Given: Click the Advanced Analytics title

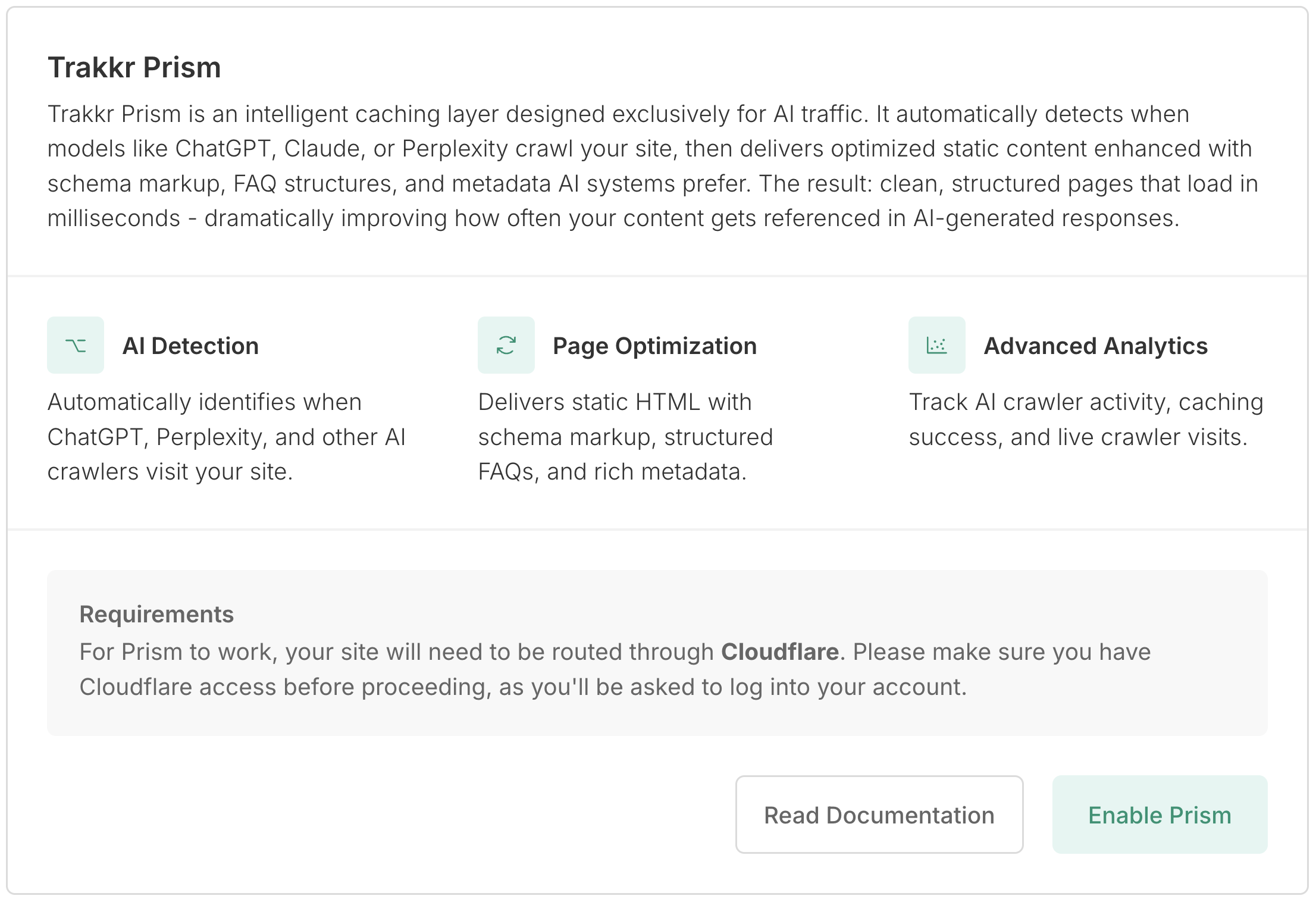Looking at the screenshot, I should pos(1095,346).
